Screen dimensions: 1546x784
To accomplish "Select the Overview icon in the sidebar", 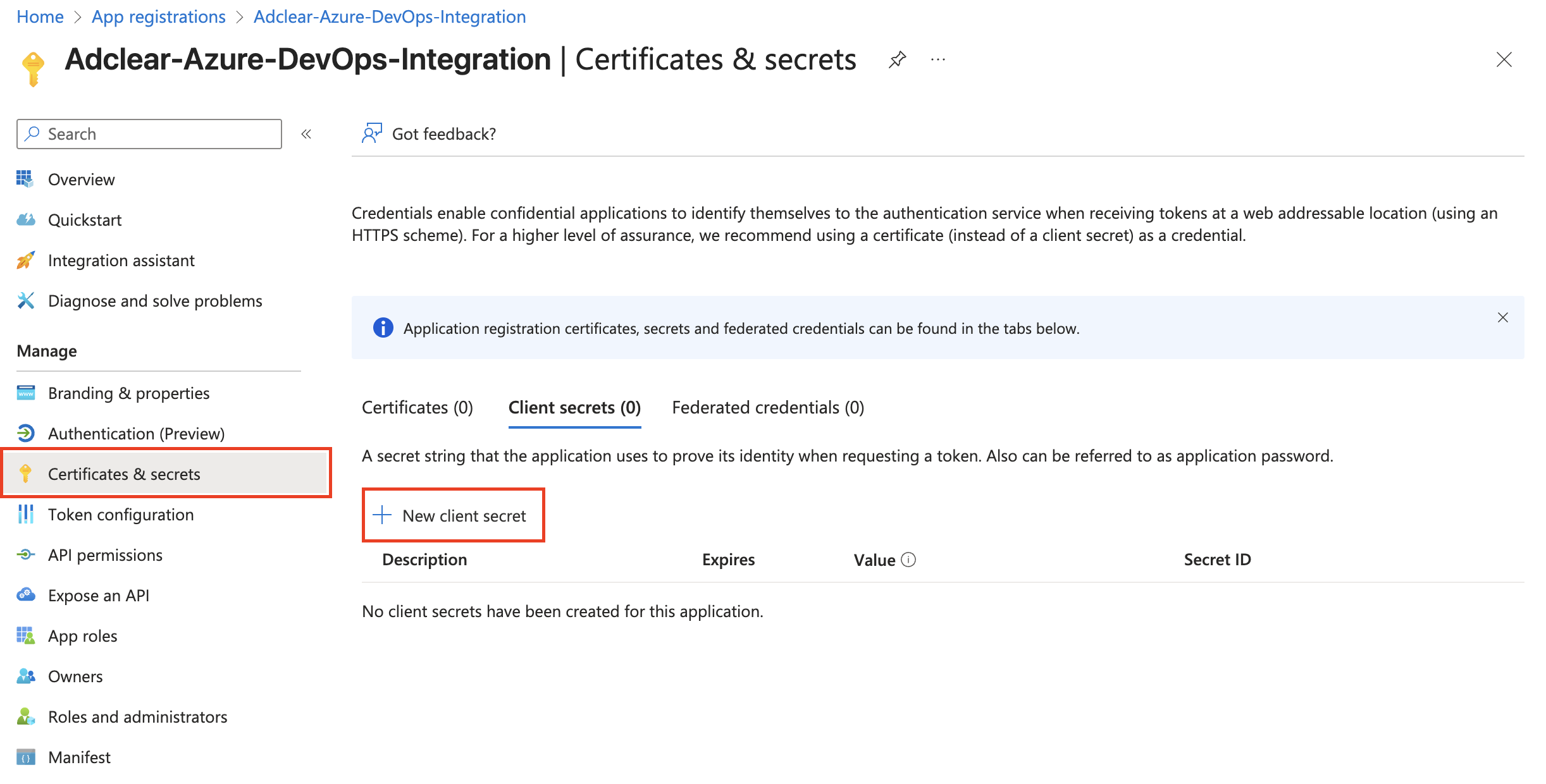I will 26,179.
